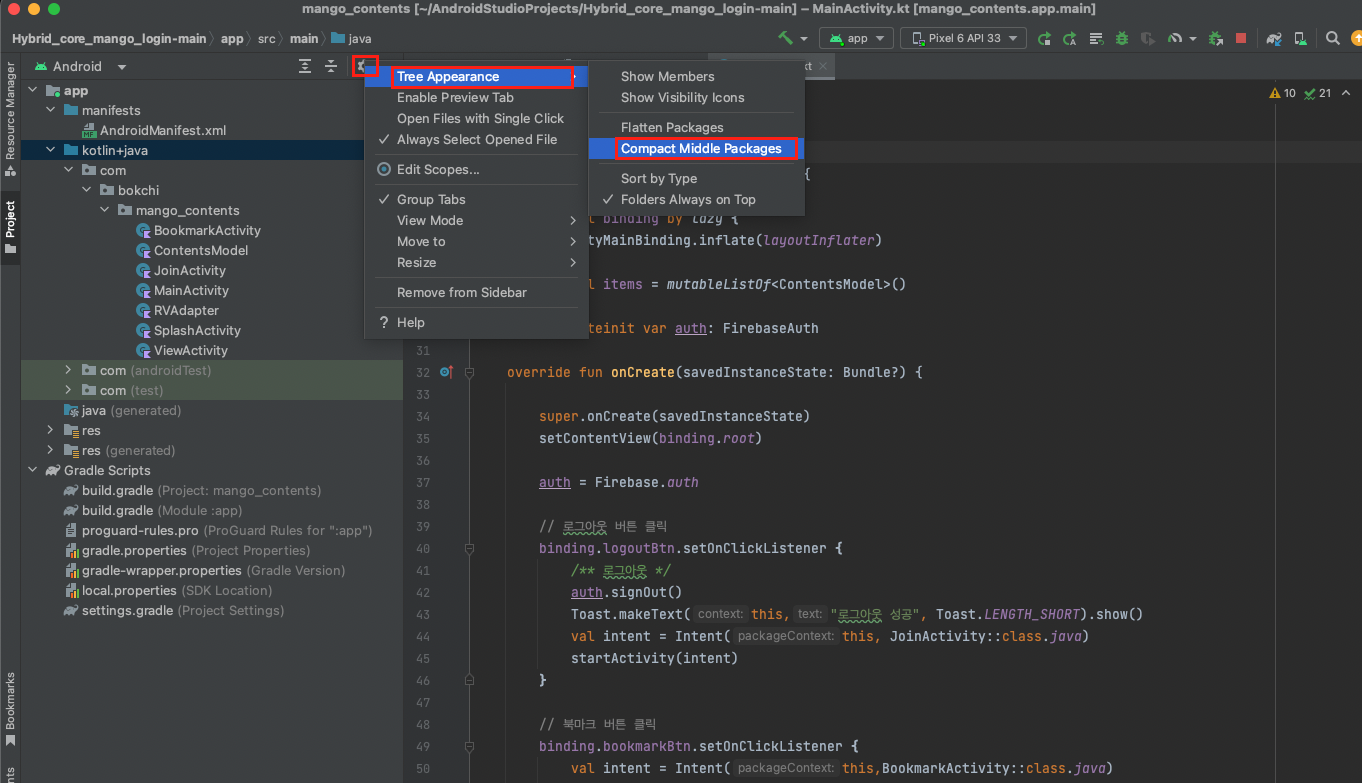Toggle the Group Tabs option

(431, 200)
